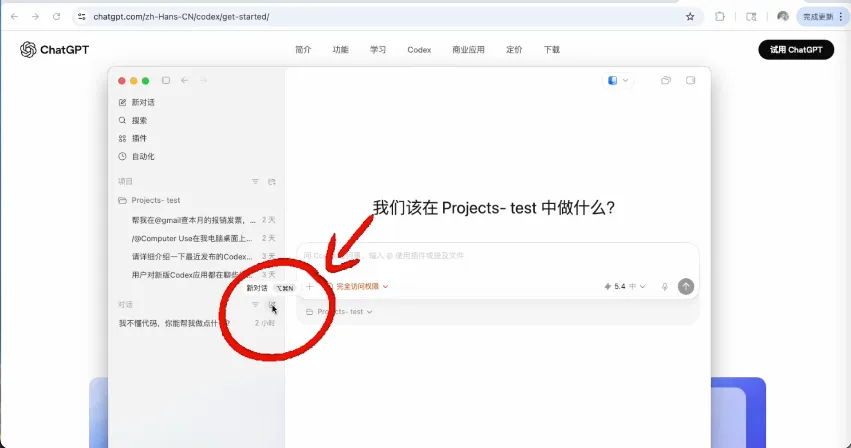The height and width of the screenshot is (448, 851).
Task: Click the Codex message input field
Action: tap(497, 256)
